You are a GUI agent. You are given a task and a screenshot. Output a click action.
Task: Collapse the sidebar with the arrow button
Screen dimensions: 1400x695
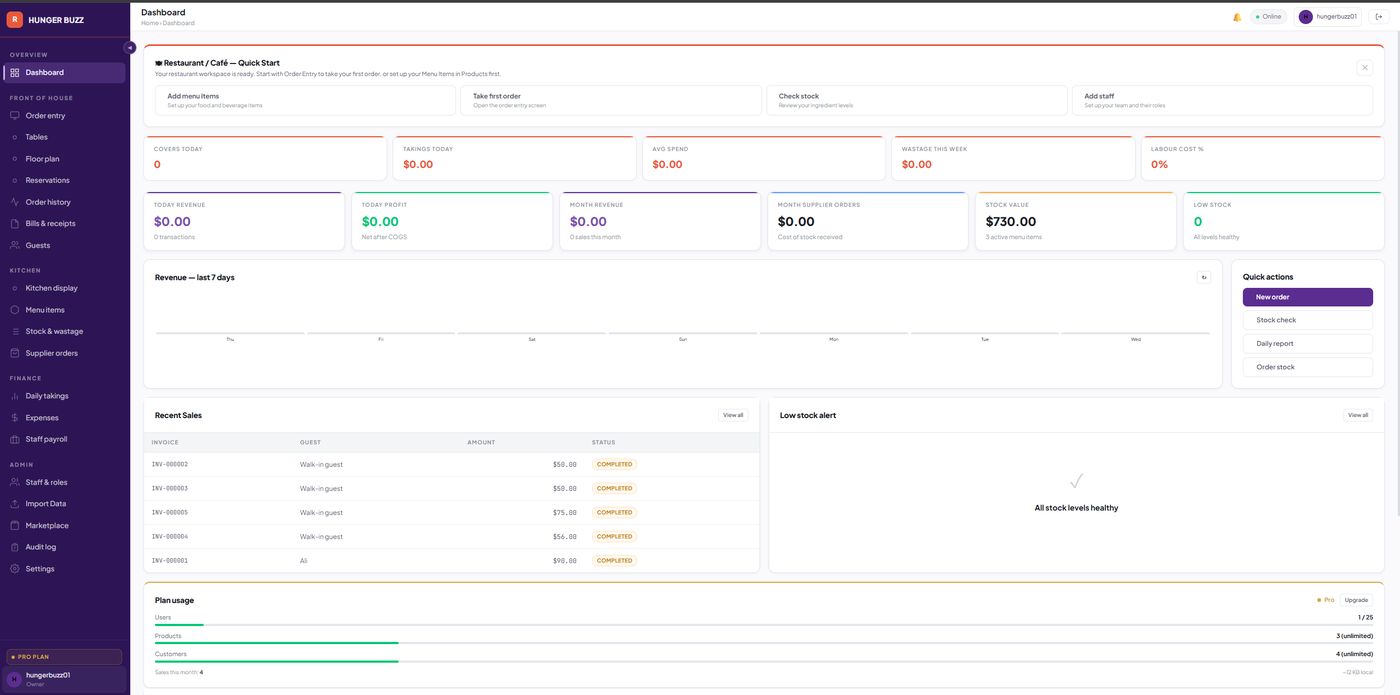[x=130, y=47]
